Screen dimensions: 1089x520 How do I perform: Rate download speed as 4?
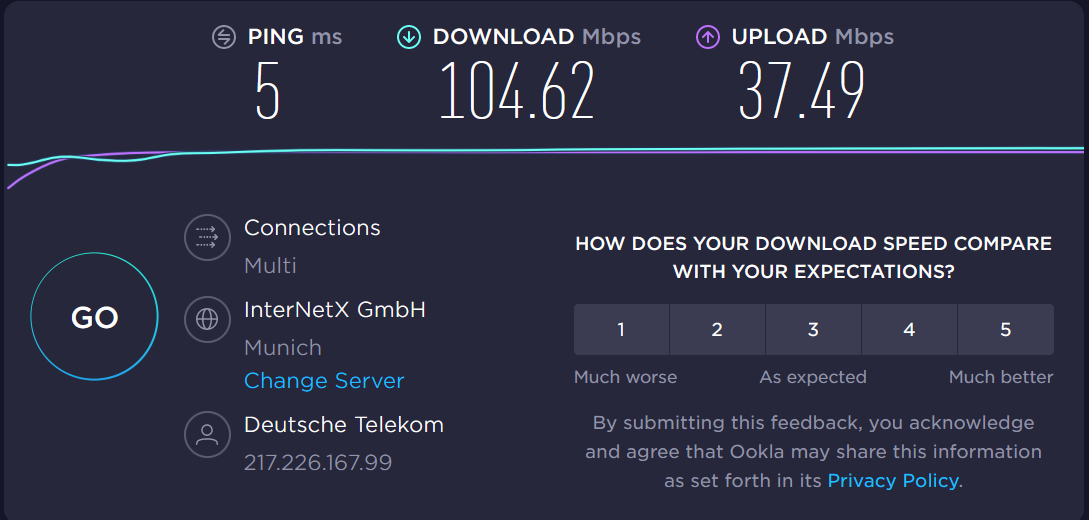tap(909, 330)
